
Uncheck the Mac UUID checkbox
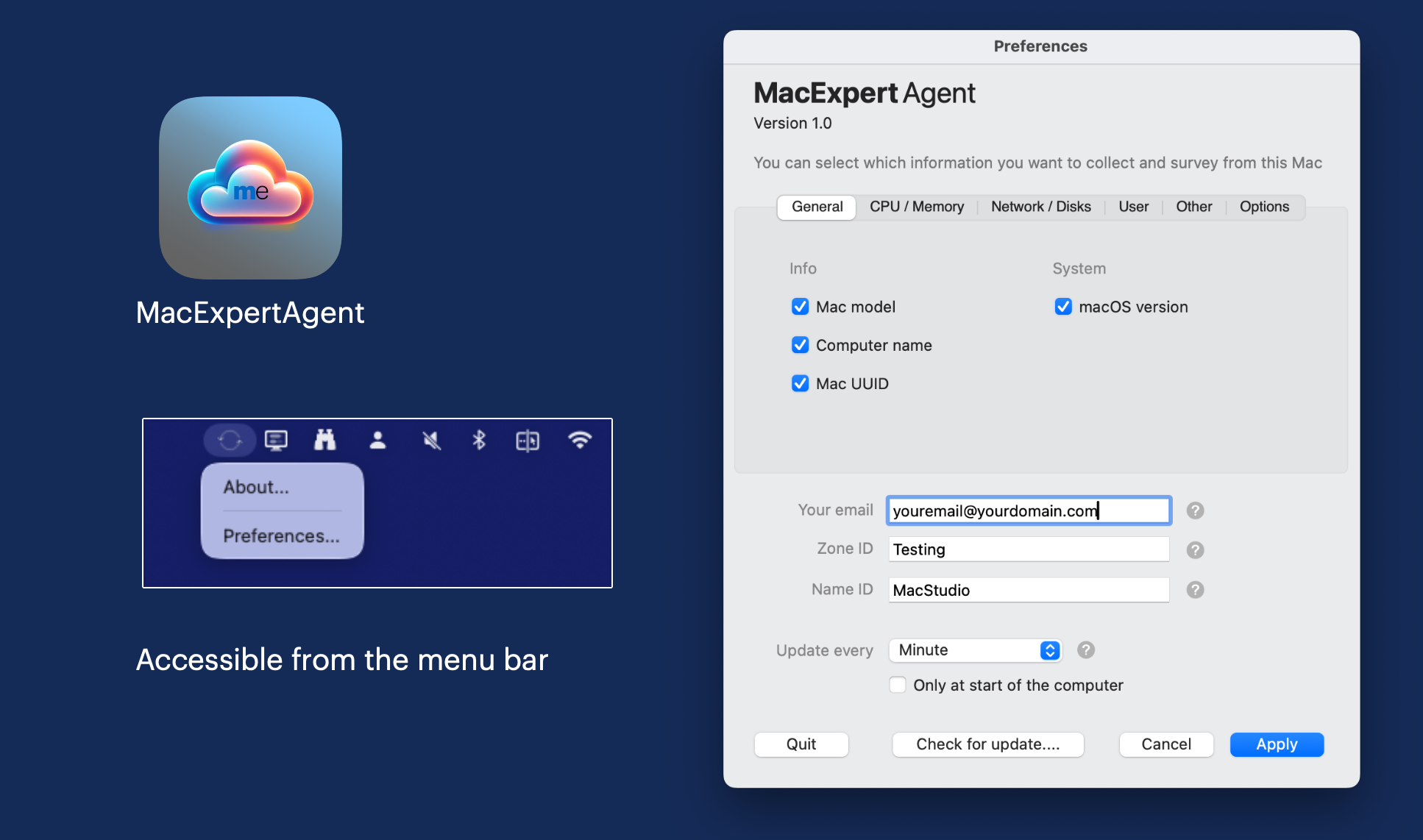pos(800,383)
